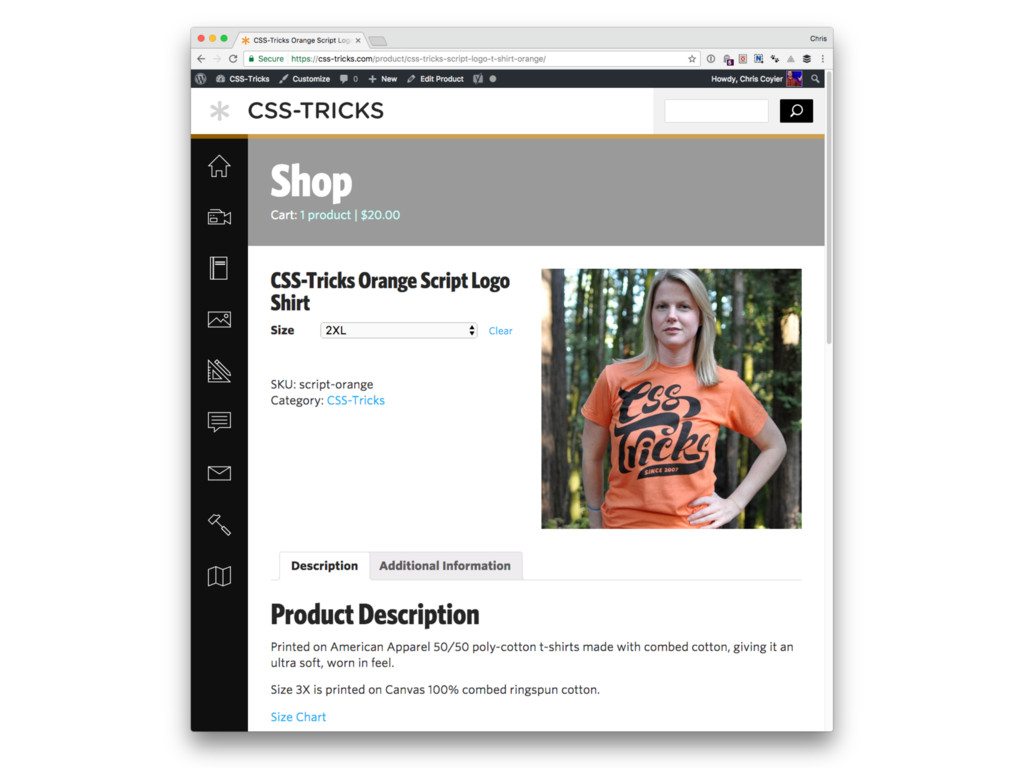Open the Size Chart link

tap(298, 716)
